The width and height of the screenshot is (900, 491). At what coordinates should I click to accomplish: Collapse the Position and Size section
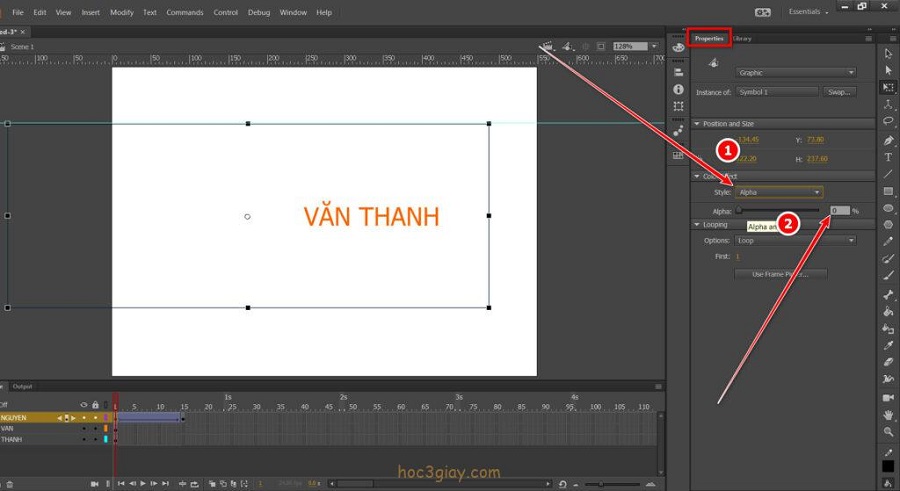point(697,124)
